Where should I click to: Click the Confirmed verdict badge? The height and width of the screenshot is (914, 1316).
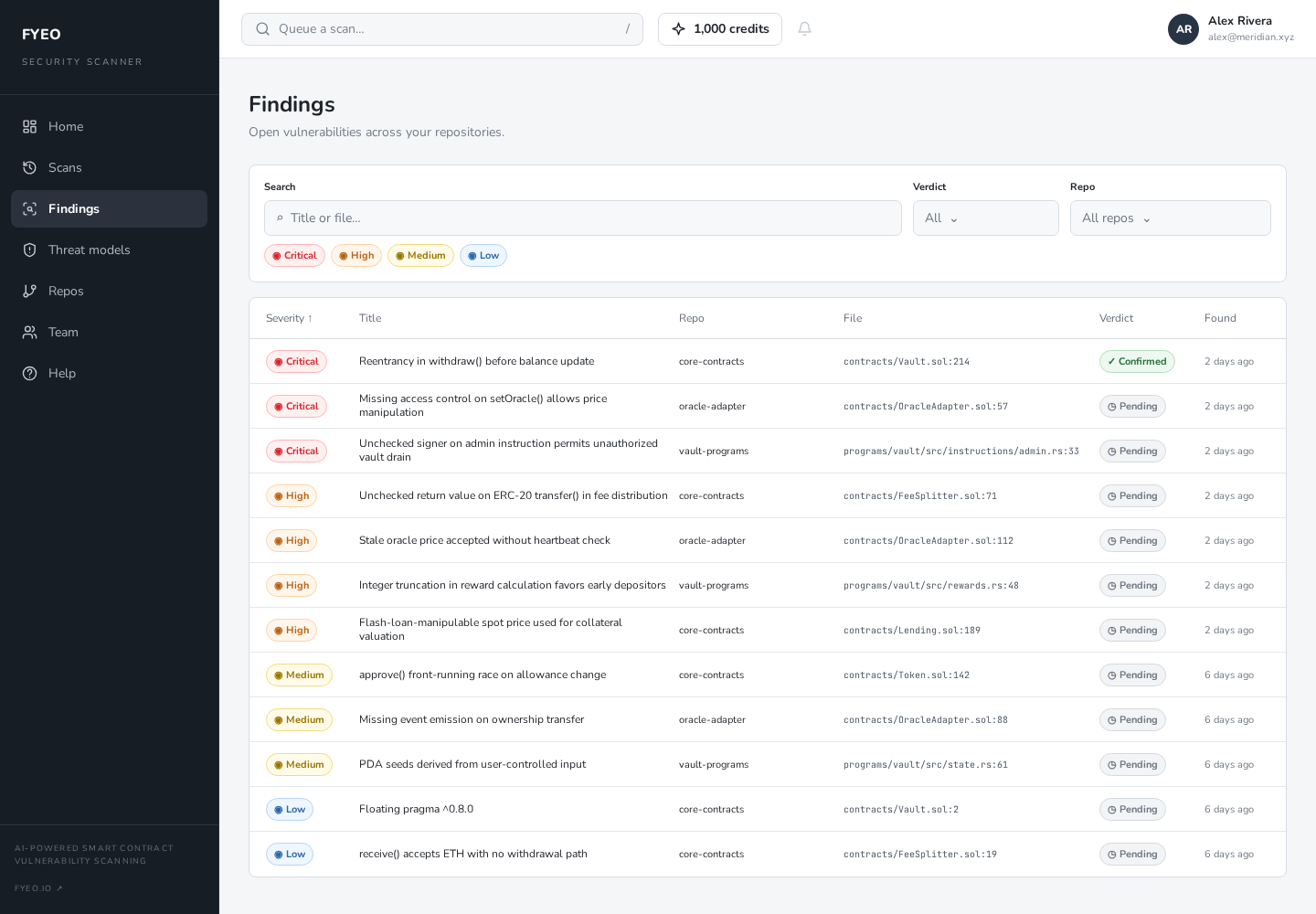[x=1137, y=361]
